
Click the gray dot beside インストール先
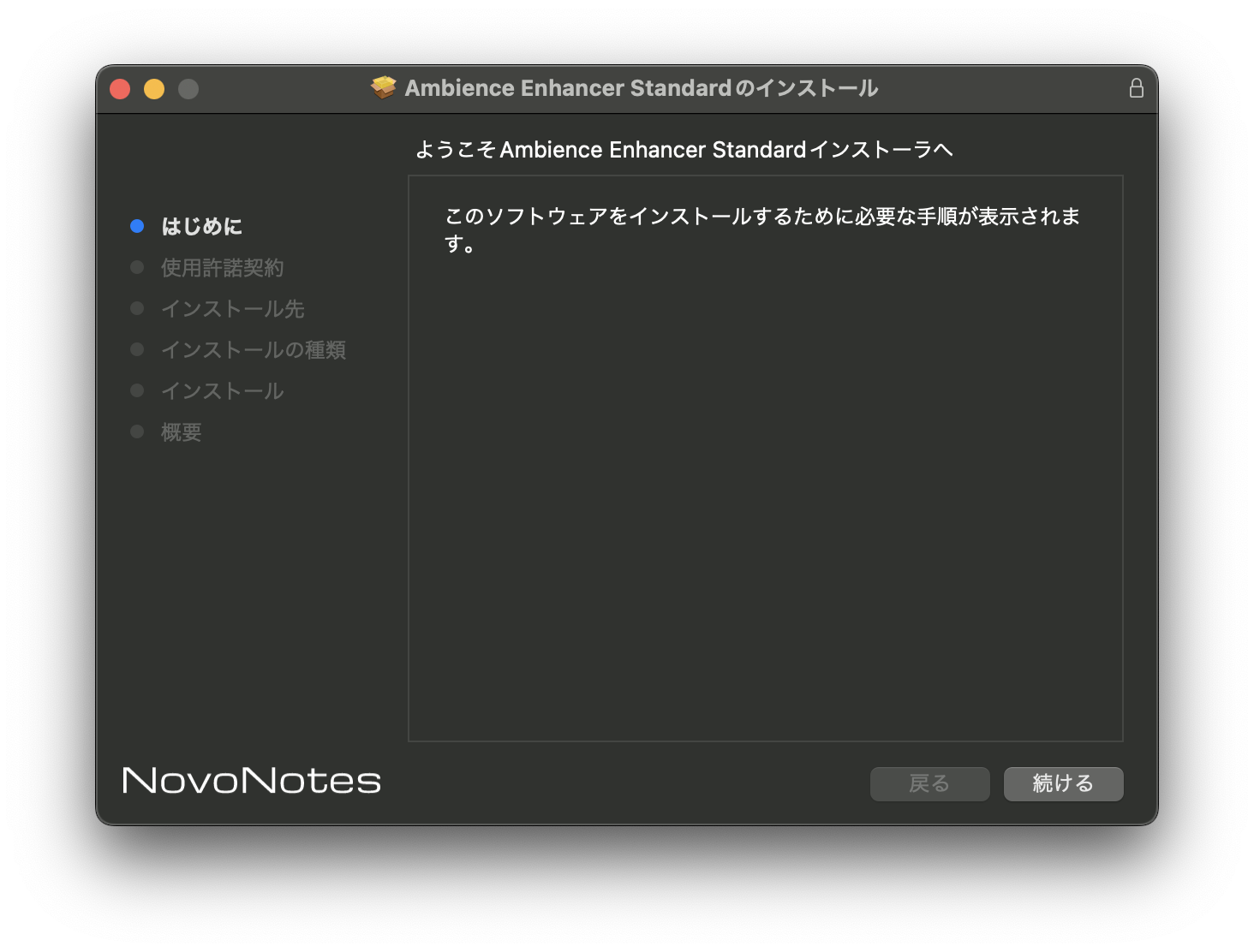tap(137, 307)
